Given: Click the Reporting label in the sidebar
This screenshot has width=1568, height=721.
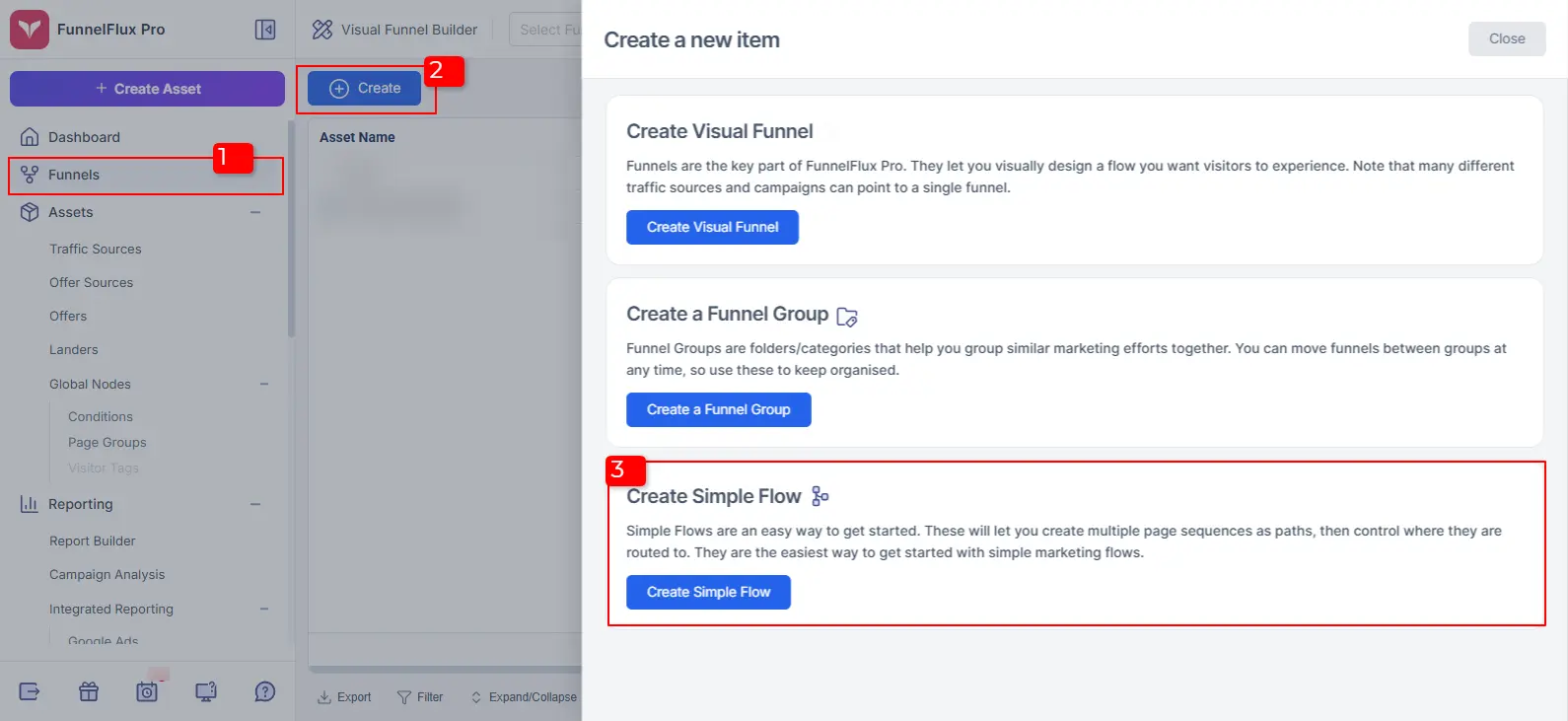Looking at the screenshot, I should (81, 504).
